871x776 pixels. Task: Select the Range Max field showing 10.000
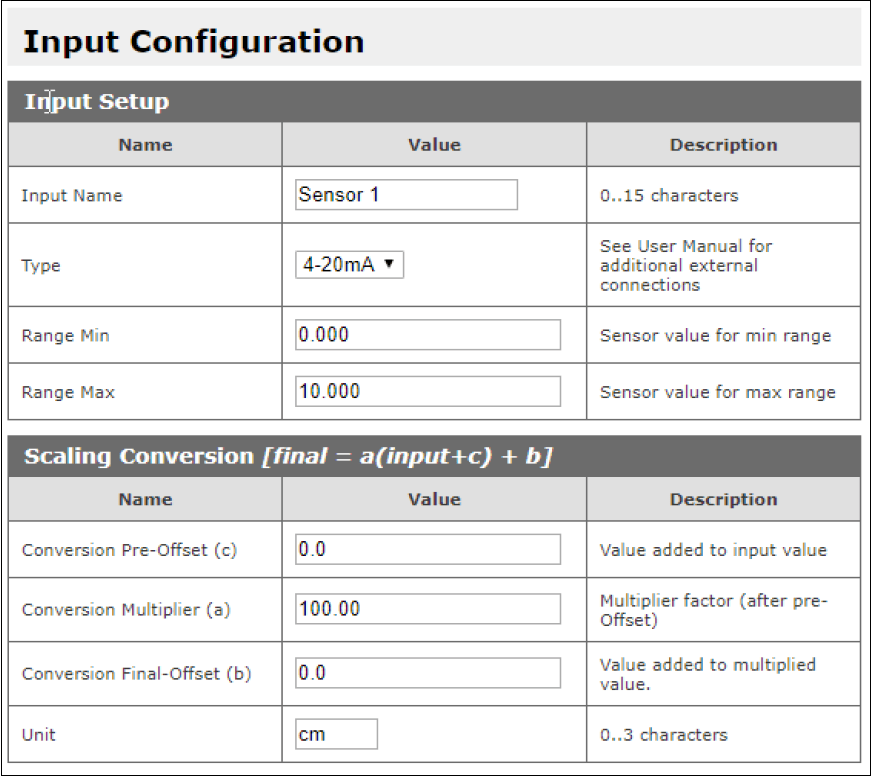pyautogui.click(x=428, y=392)
